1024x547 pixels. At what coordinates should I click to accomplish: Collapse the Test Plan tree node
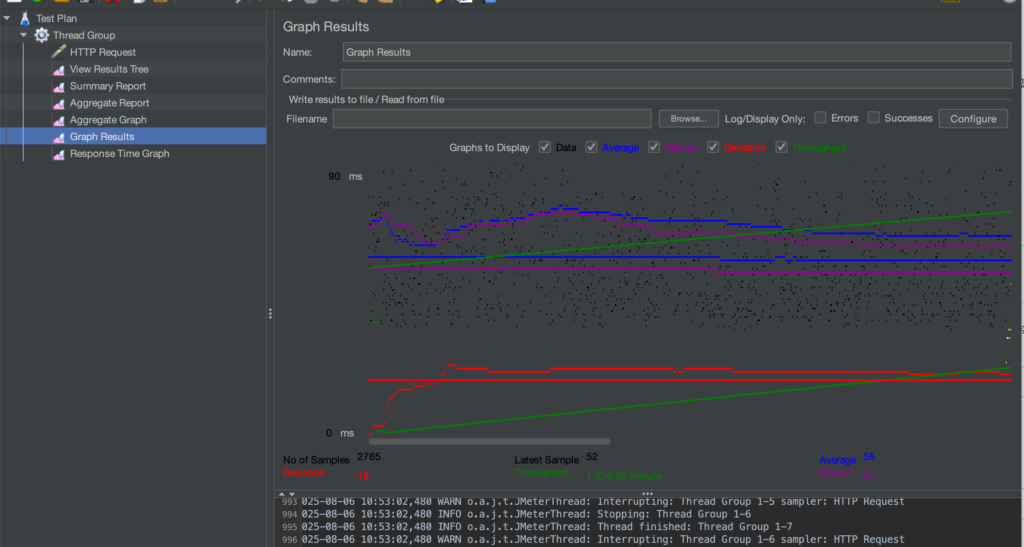[x=7, y=18]
